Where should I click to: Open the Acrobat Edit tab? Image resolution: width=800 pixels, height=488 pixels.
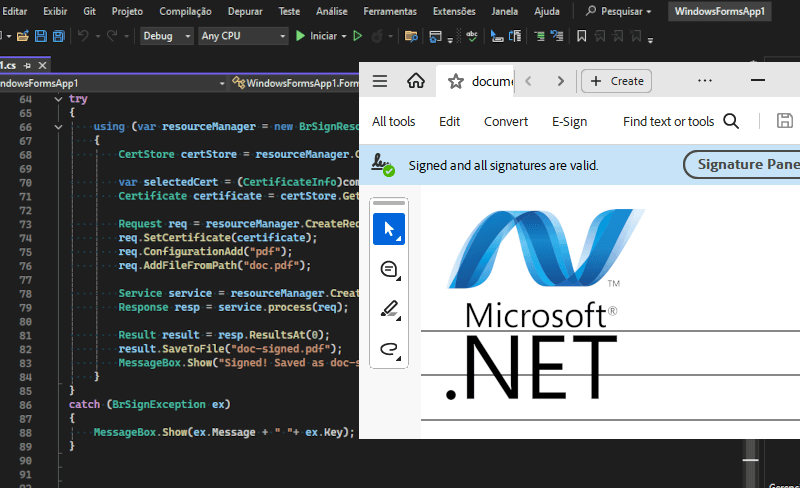(449, 121)
